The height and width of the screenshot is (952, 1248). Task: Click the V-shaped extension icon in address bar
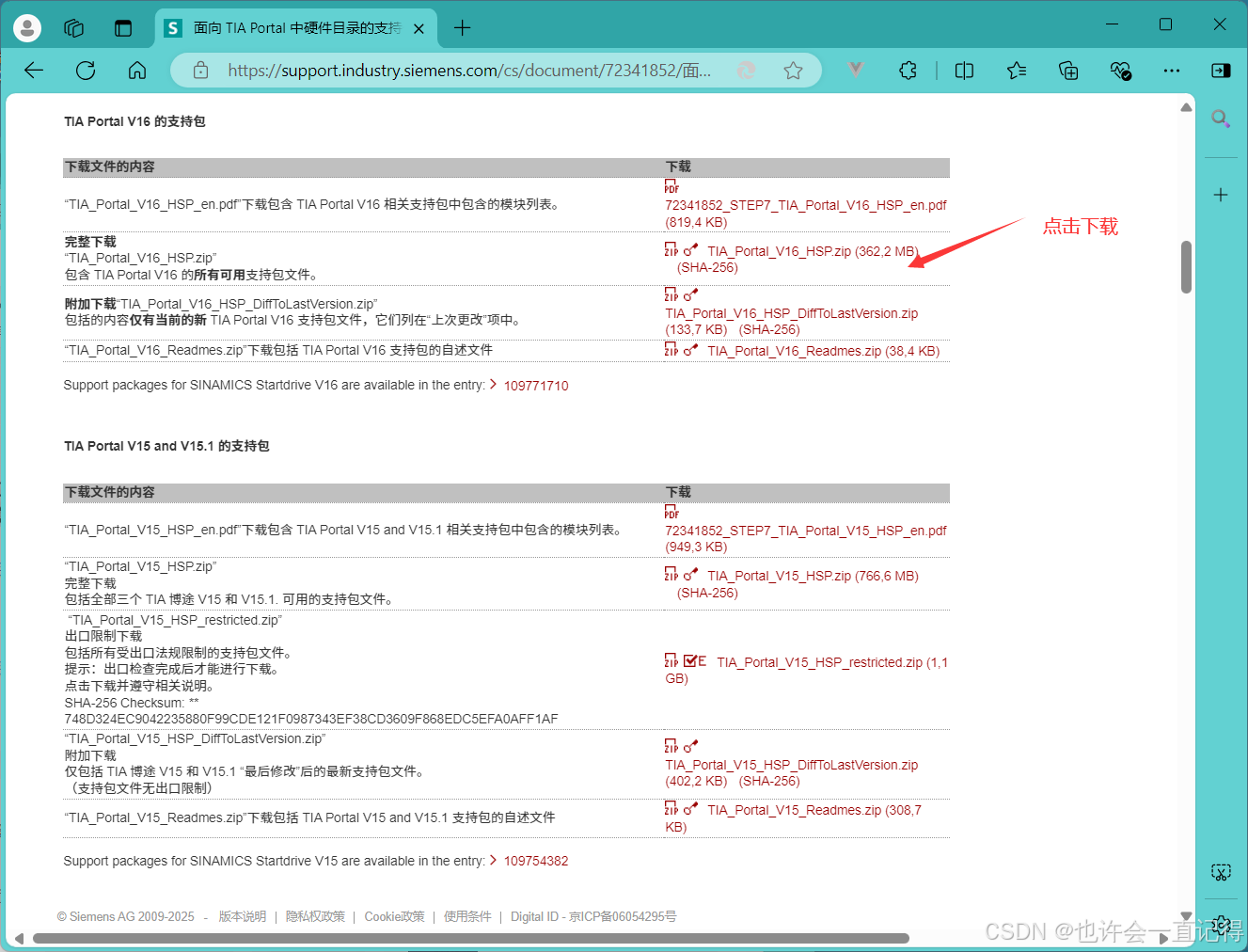click(856, 70)
